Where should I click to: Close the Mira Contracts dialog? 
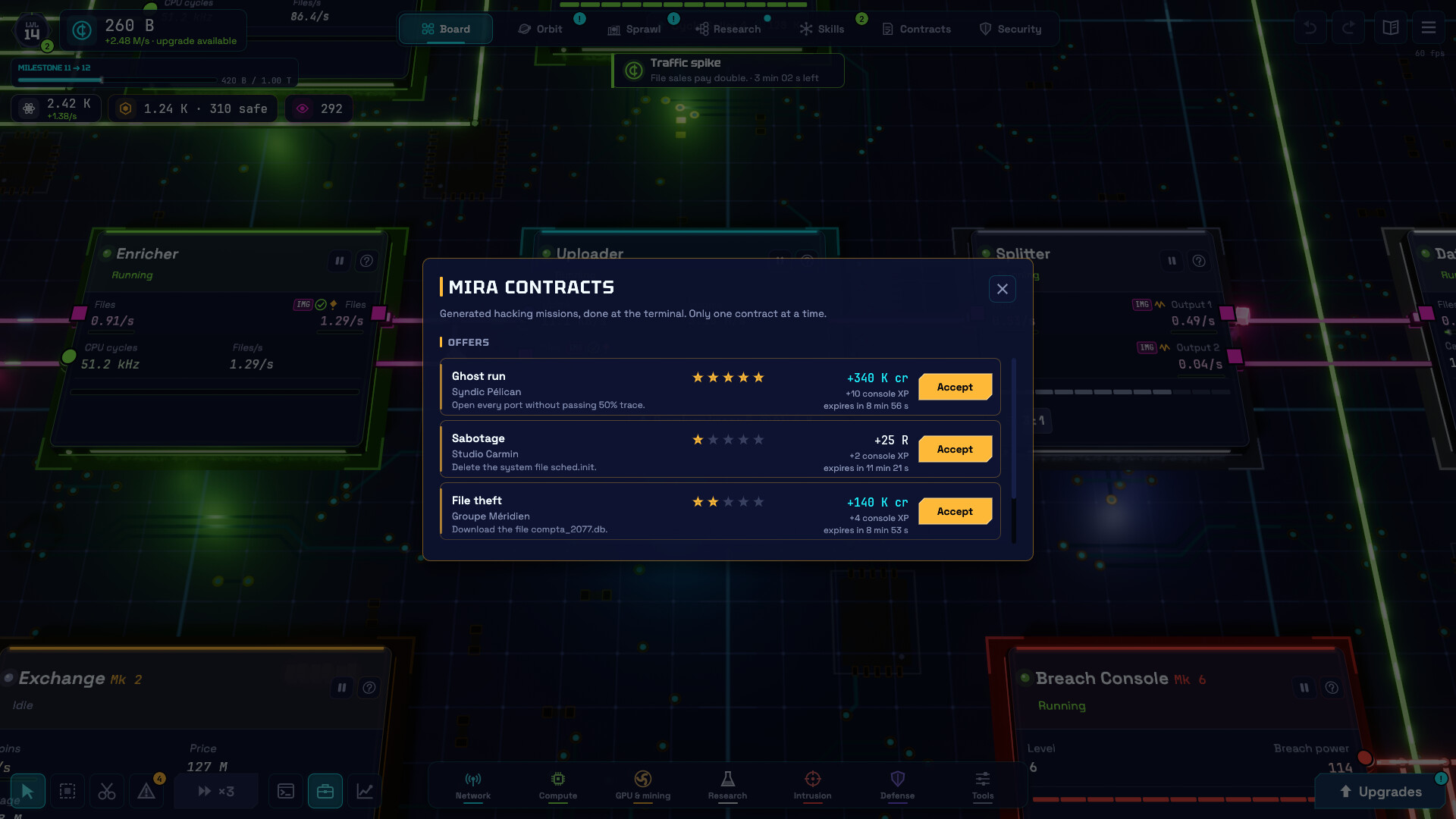(x=1003, y=289)
